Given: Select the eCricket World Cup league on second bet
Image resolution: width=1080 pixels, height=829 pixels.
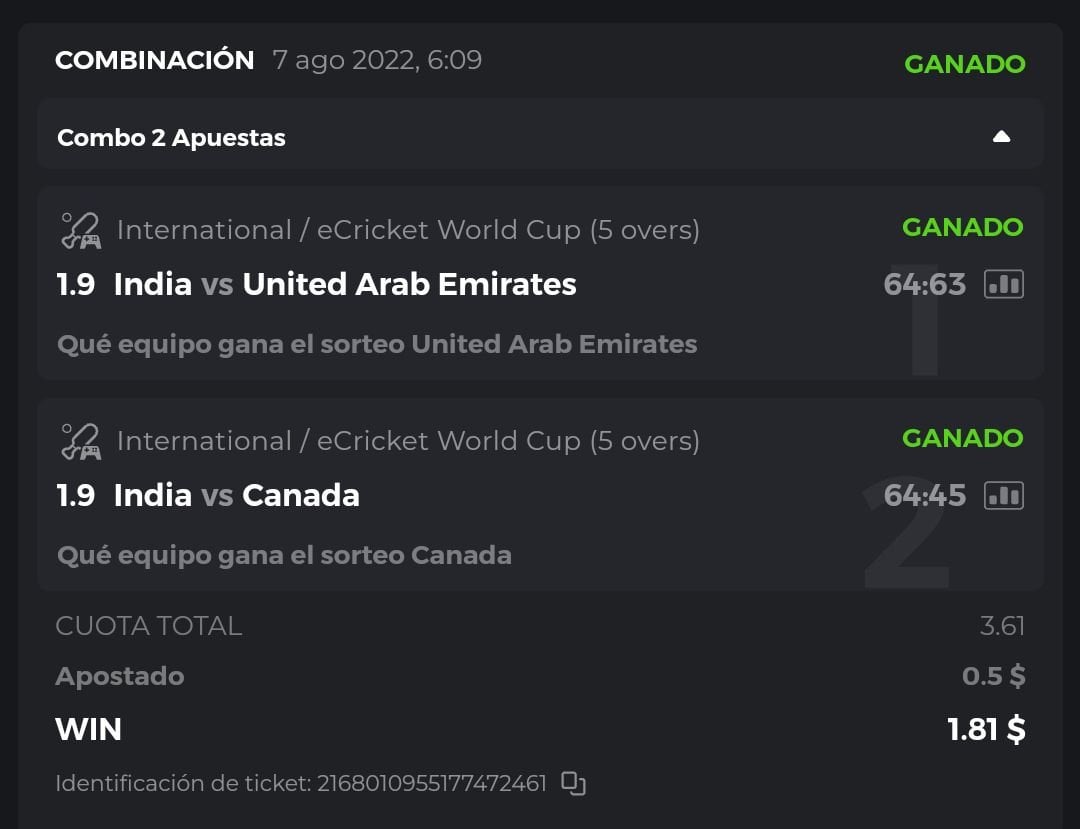Looking at the screenshot, I should pos(408,441).
